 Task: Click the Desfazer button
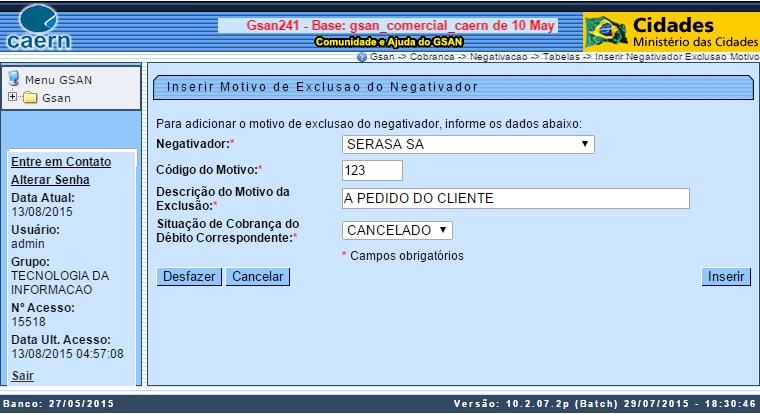tap(189, 277)
